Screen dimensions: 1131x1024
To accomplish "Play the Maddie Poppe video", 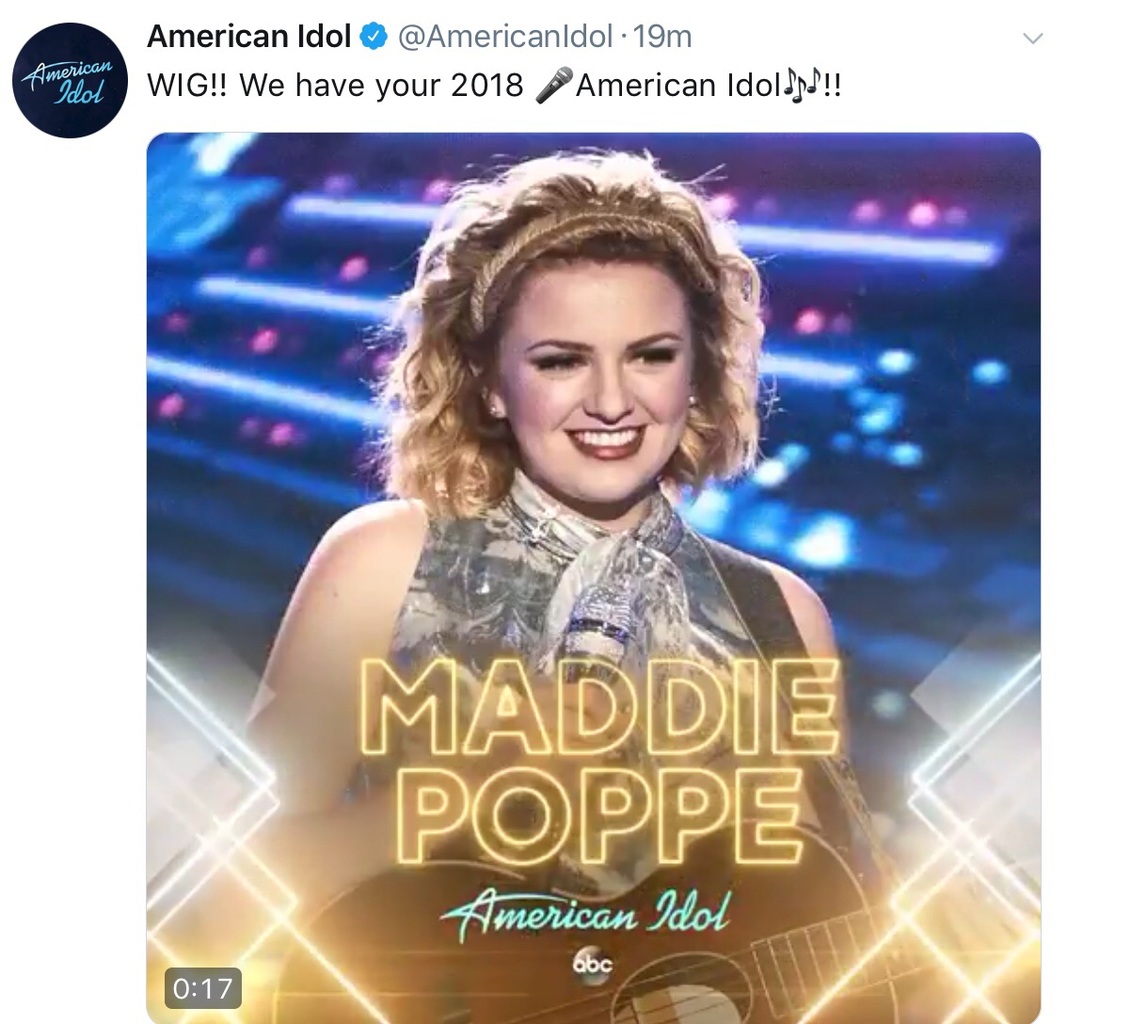I will 593,578.
